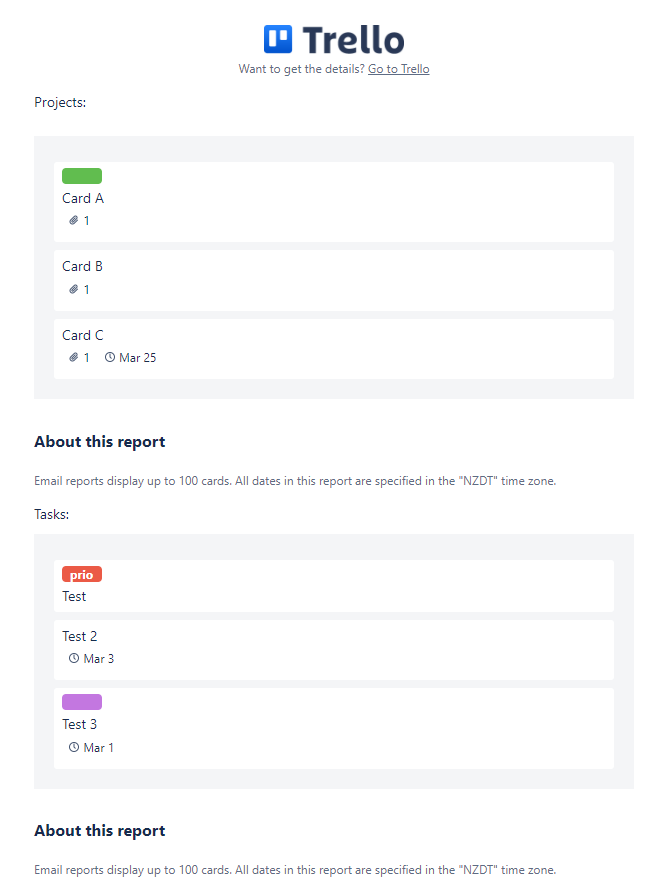Open Card B from the Projects list

(x=82, y=266)
